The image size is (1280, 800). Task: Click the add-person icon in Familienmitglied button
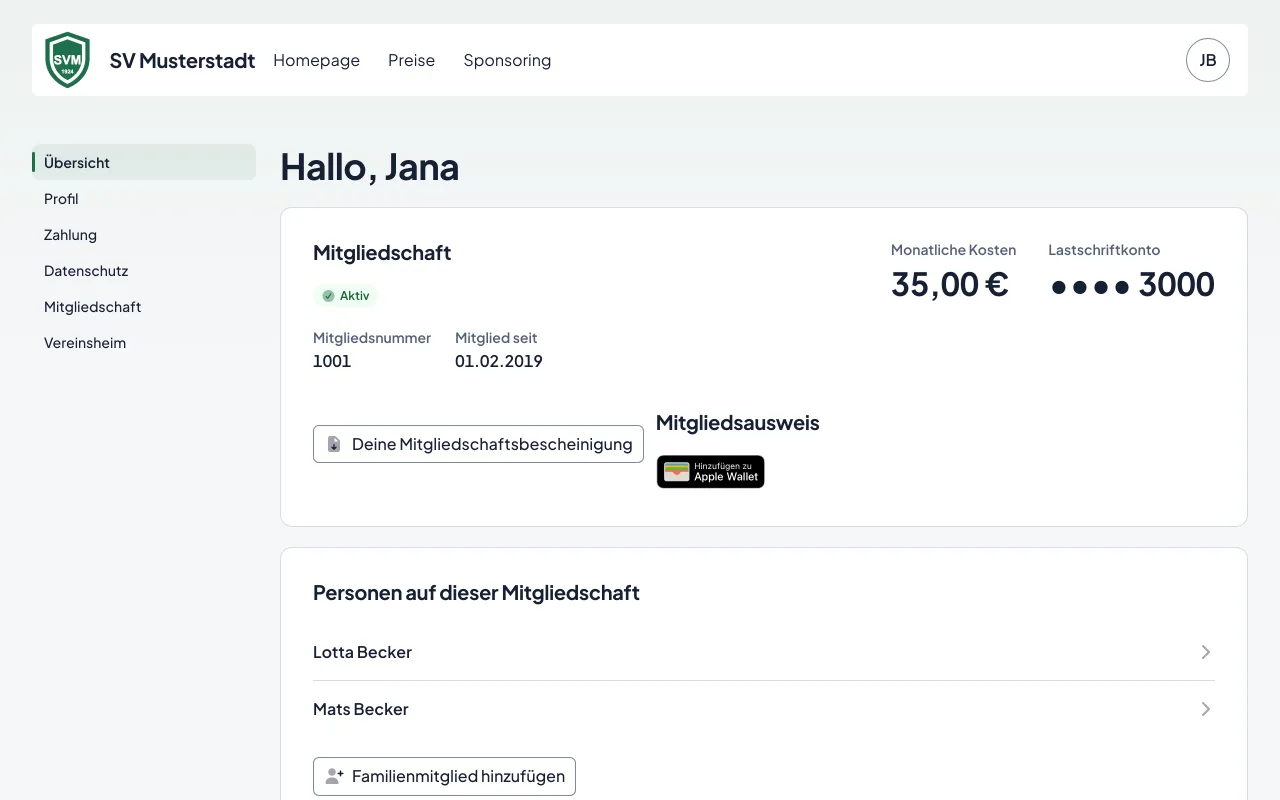pyautogui.click(x=335, y=776)
